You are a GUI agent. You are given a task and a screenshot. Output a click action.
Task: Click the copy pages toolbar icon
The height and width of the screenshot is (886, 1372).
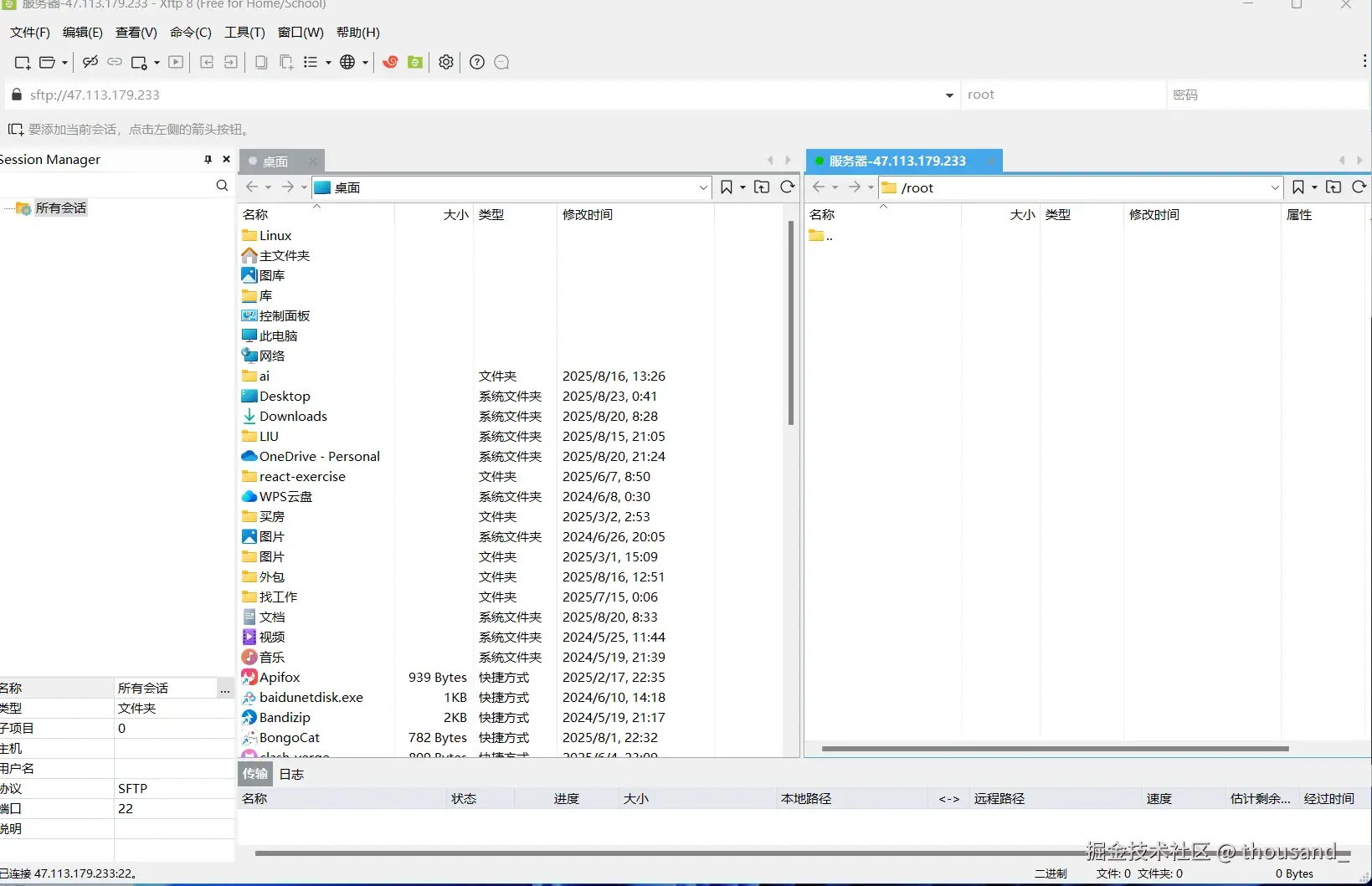tap(261, 62)
